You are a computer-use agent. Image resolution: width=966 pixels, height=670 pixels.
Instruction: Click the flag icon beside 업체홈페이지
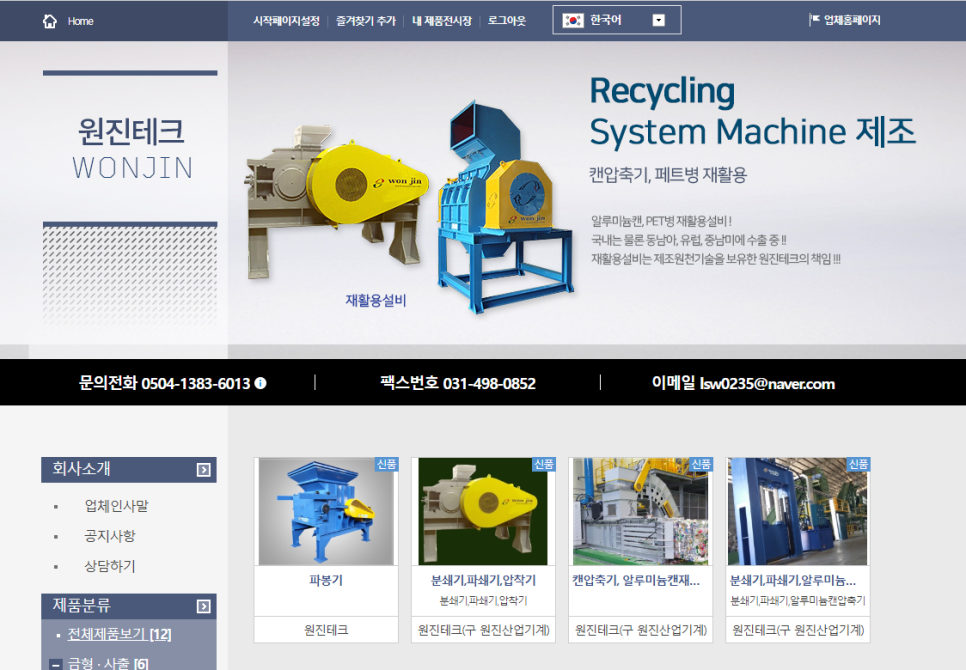[x=814, y=20]
